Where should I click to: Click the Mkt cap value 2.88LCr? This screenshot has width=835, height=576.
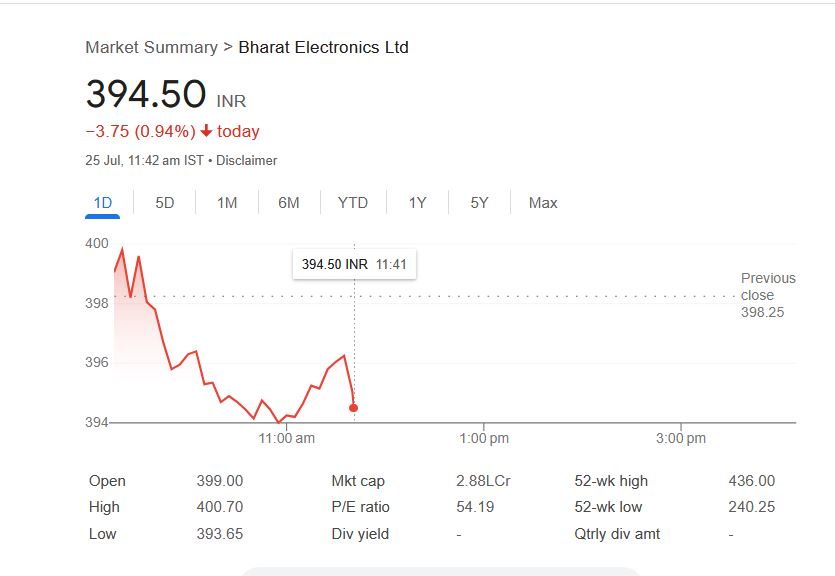point(483,481)
